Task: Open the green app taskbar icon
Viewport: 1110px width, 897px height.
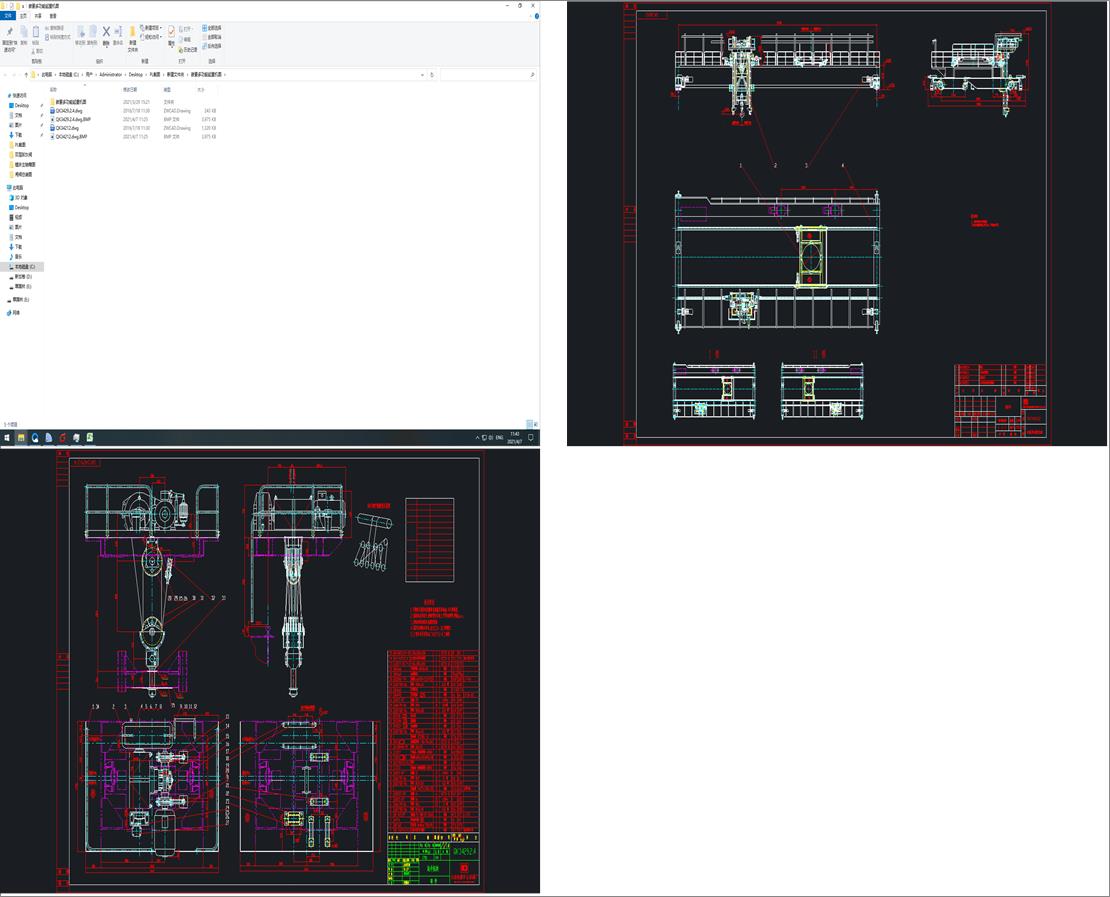Action: pos(90,438)
